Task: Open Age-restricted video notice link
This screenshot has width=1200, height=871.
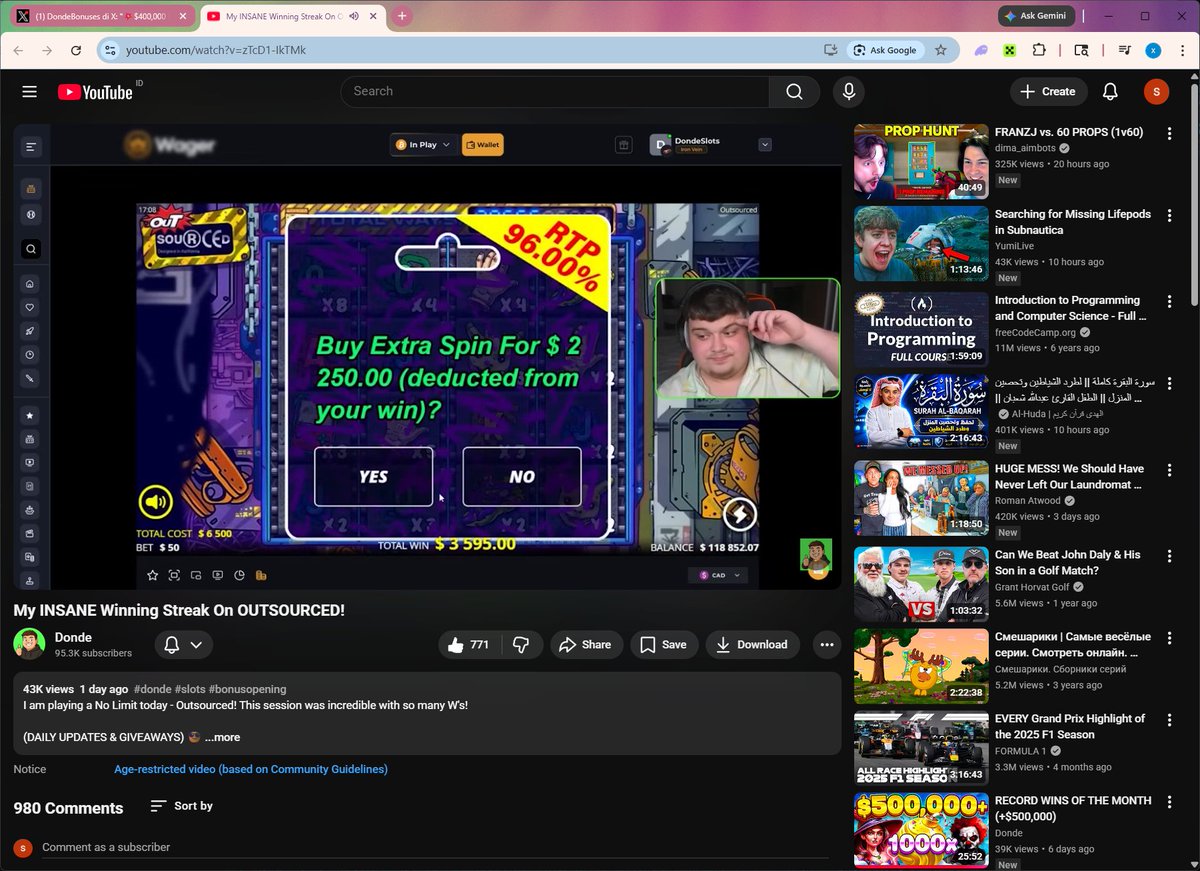Action: click(251, 769)
